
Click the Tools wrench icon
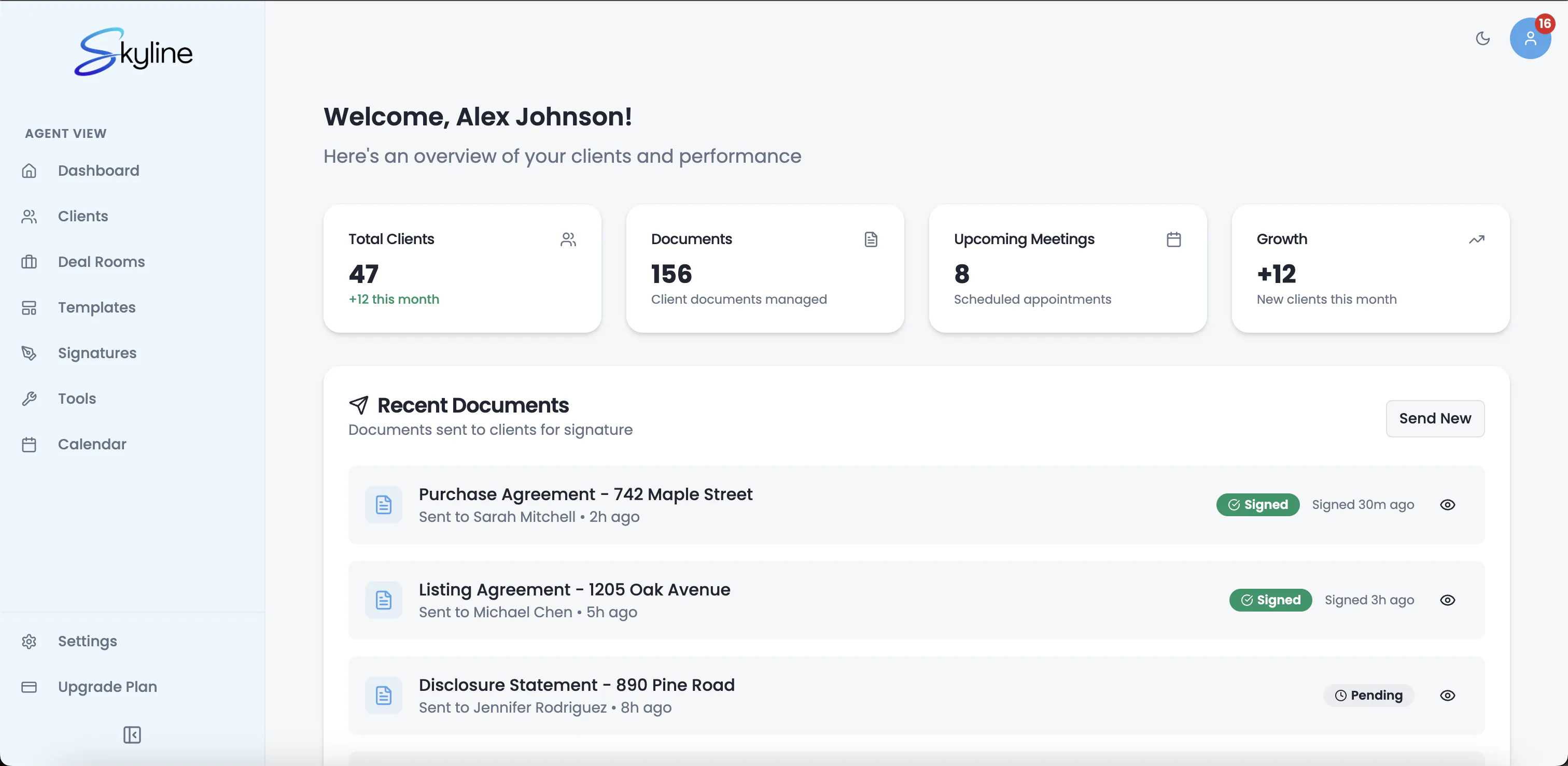[x=29, y=399]
